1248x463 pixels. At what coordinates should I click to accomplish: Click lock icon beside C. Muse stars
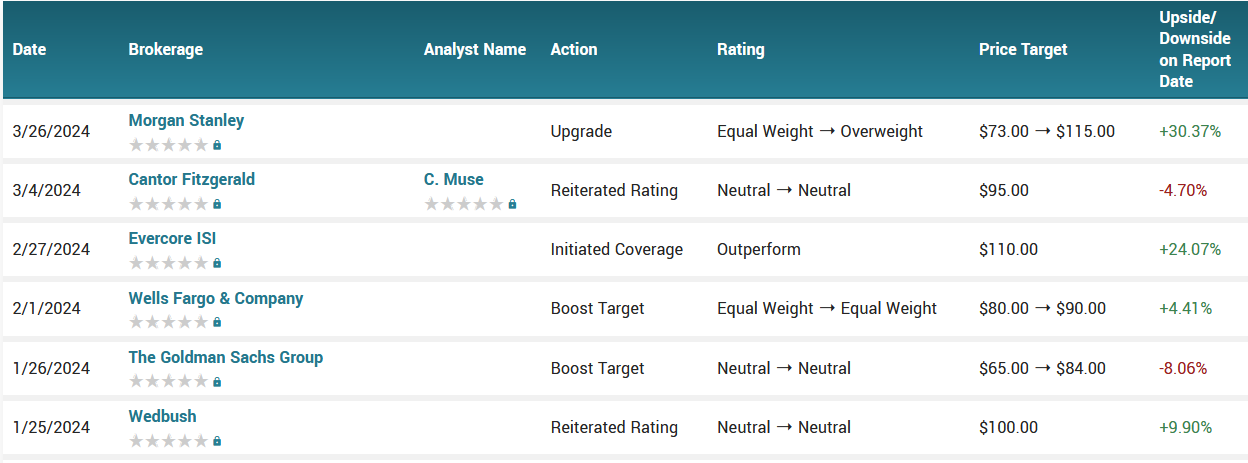tap(512, 204)
